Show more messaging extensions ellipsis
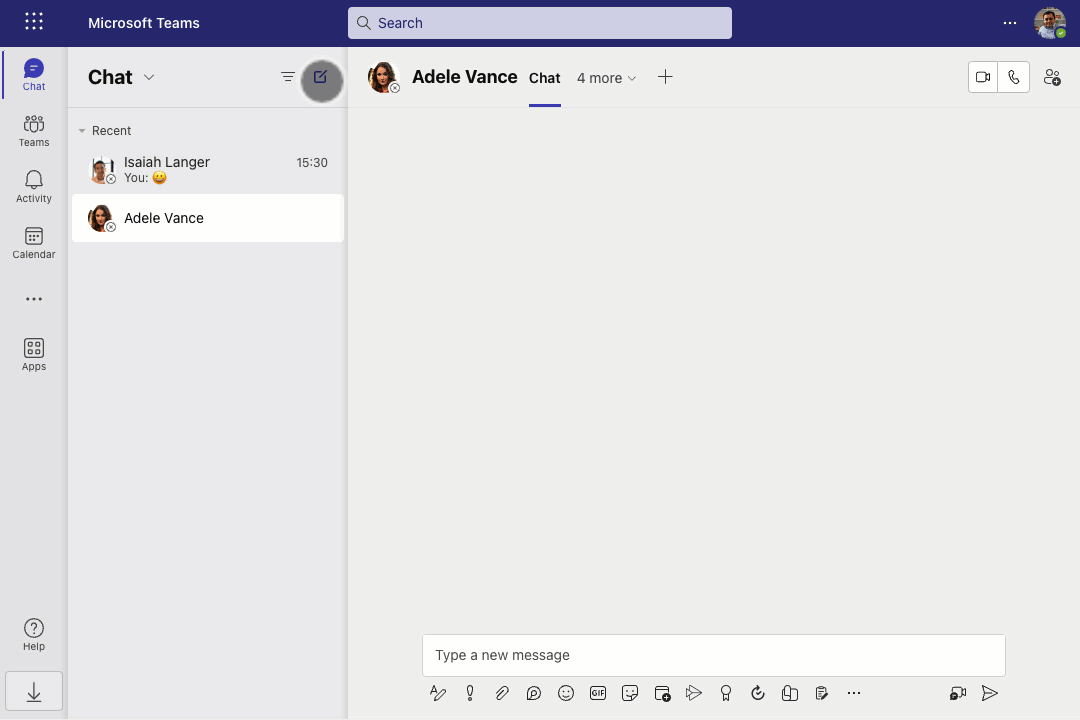Viewport: 1080px width, 720px height. [854, 693]
